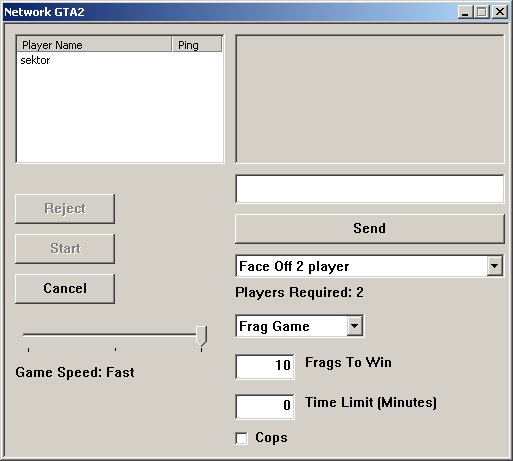Click the Player Name column header

coord(94,45)
